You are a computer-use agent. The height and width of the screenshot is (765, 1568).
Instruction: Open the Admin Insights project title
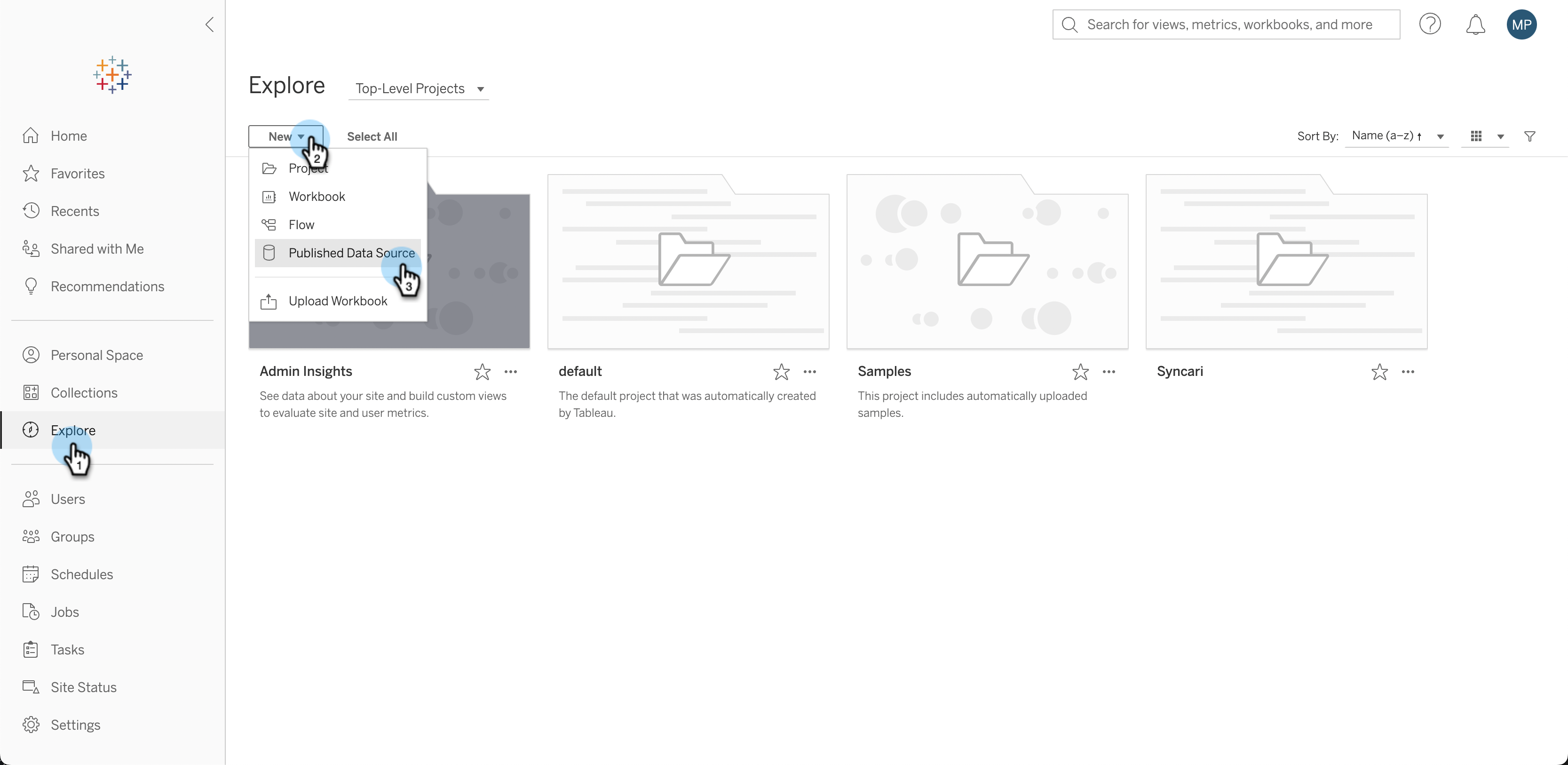pos(306,372)
